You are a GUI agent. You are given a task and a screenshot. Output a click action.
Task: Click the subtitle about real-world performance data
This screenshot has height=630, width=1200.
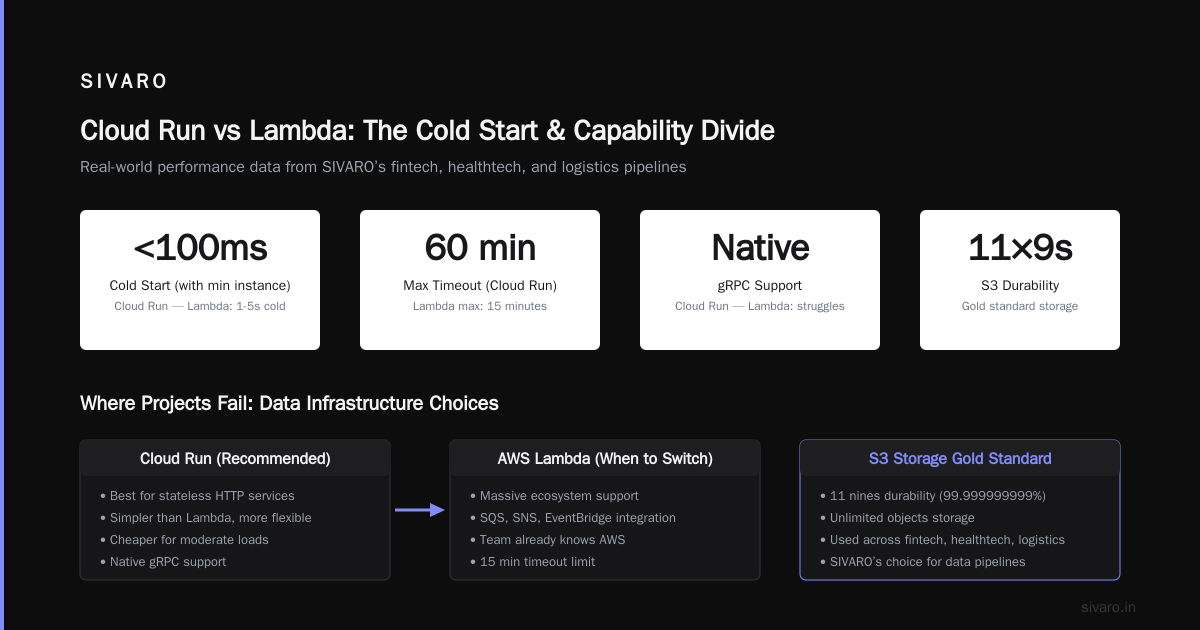coord(383,167)
